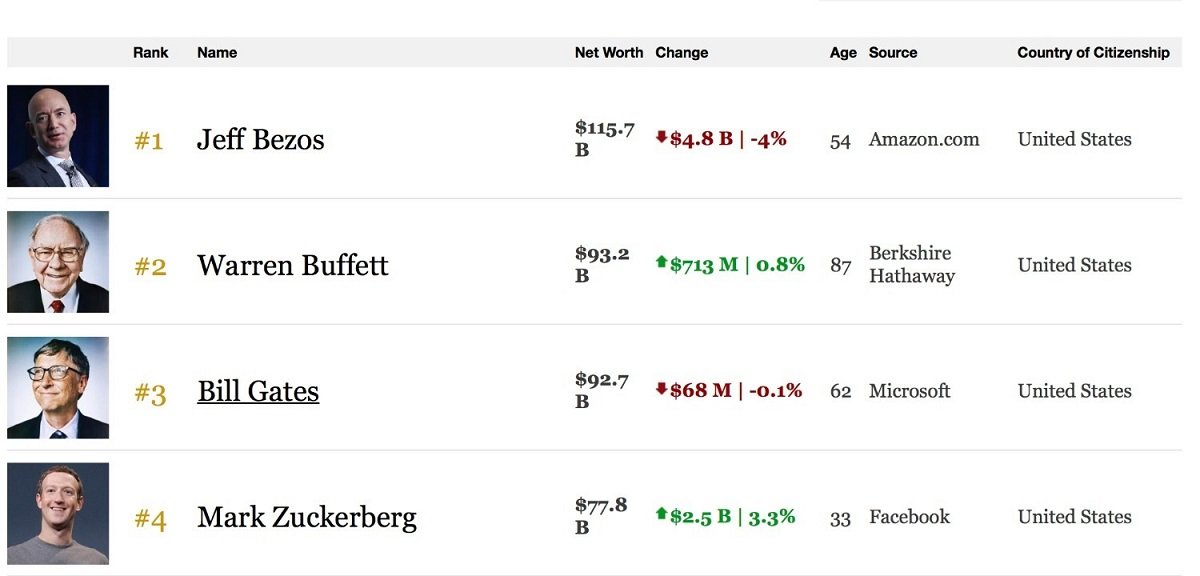Open Warren Buffett's profile photo
The height and width of the screenshot is (576, 1200).
pos(58,262)
